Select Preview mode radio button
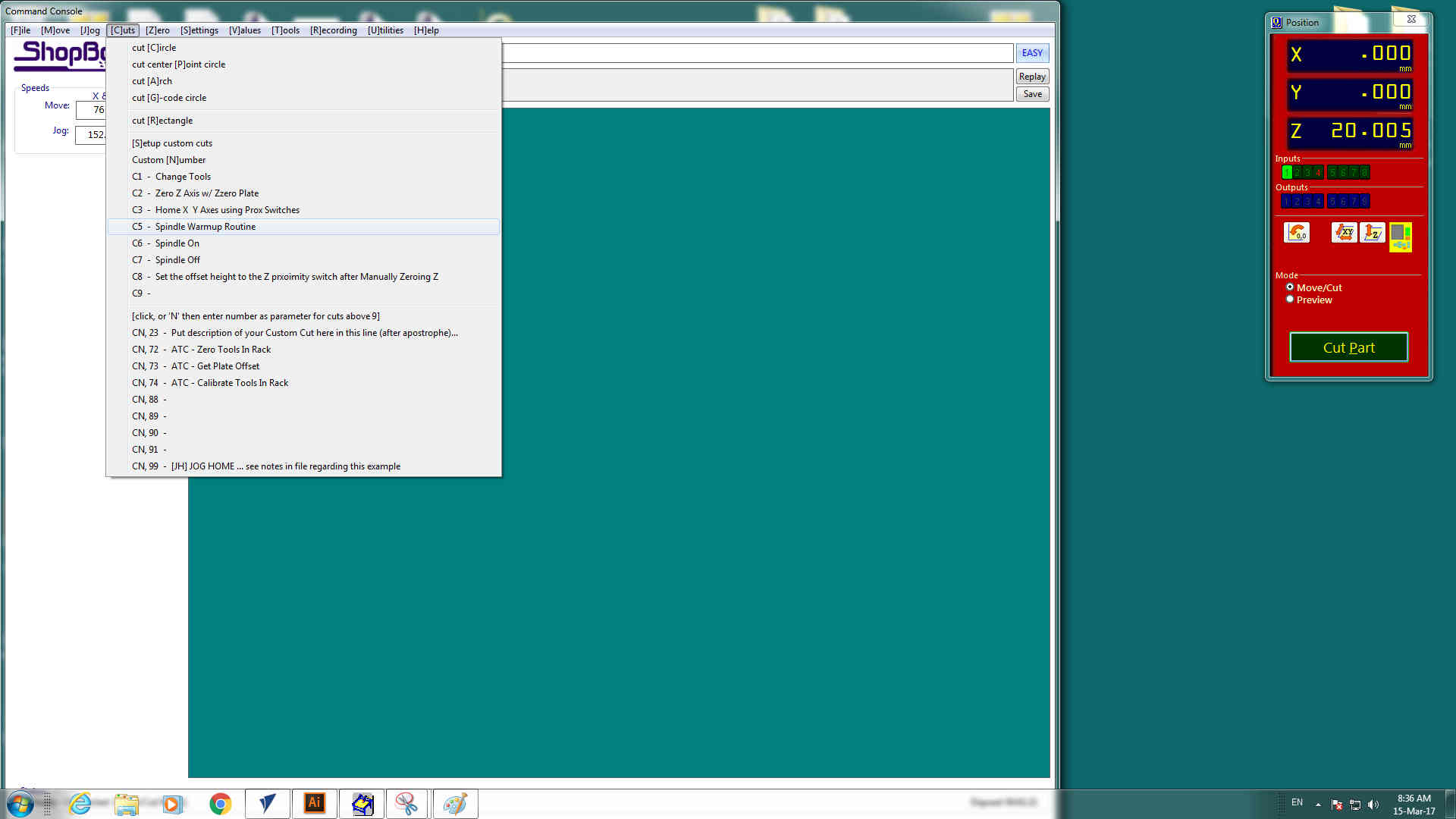Image resolution: width=1456 pixels, height=819 pixels. click(x=1290, y=300)
